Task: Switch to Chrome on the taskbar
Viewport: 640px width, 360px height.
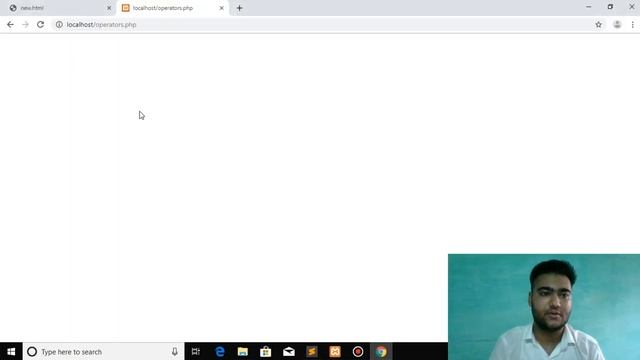Action: coord(381,351)
